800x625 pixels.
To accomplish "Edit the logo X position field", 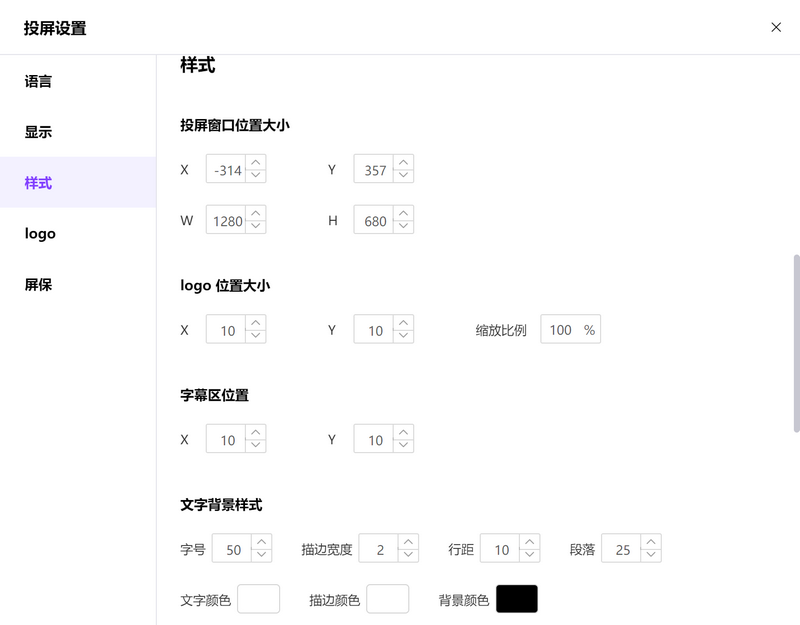I will [x=226, y=329].
